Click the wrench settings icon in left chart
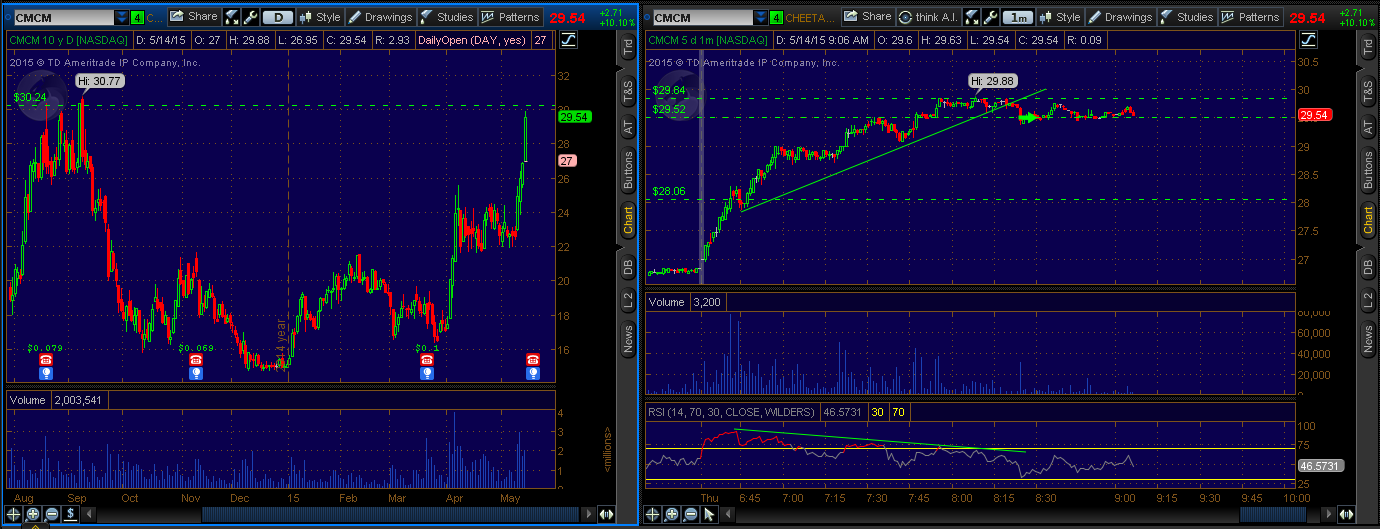This screenshot has width=1380, height=529. coord(250,17)
